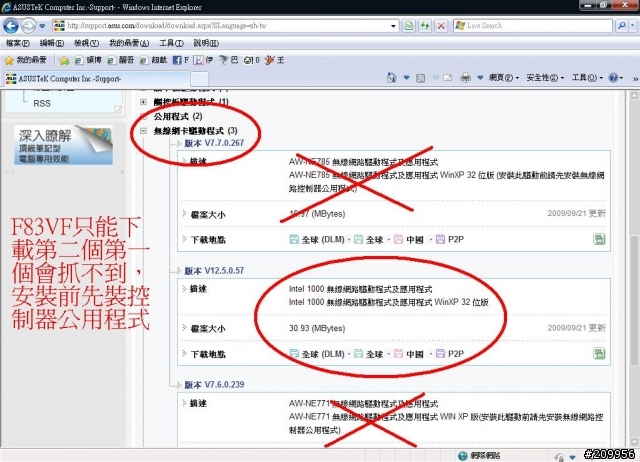Click the red Stop loading icon
This screenshot has width=640, height=462.
(441, 26)
